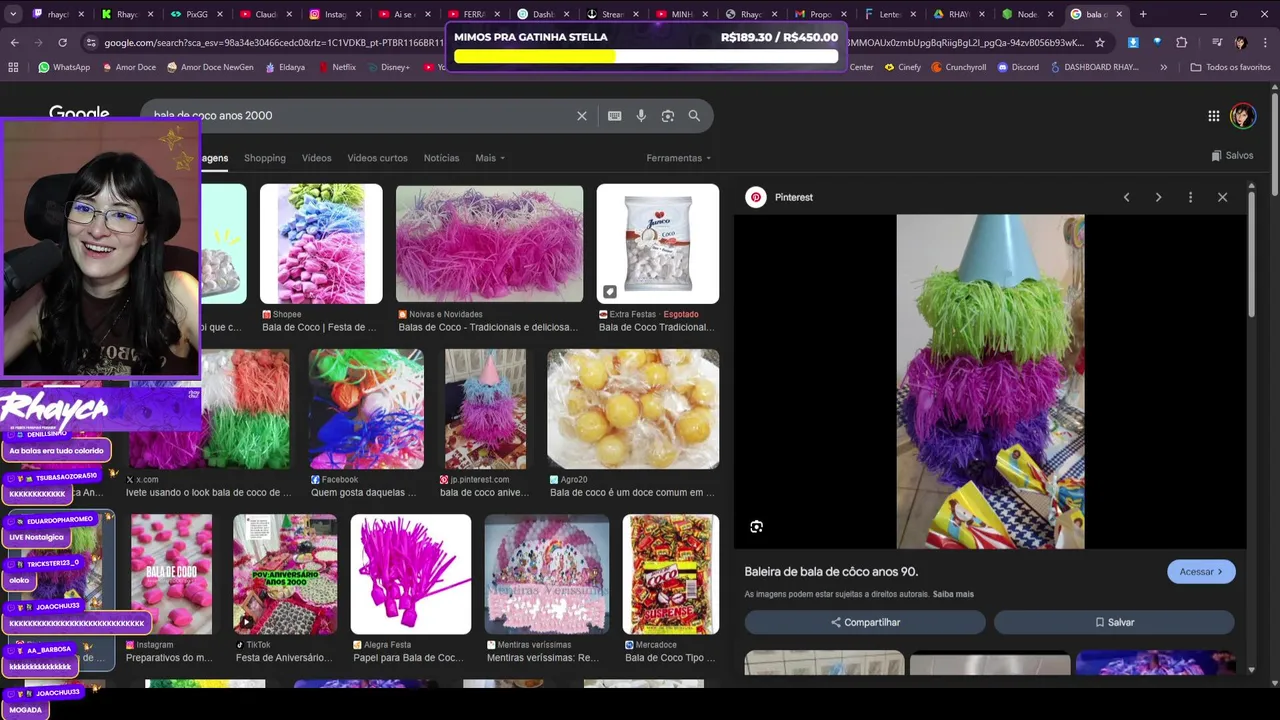Viewport: 1280px width, 720px height.
Task: Open Noivas e Novidades pink candy image
Action: coord(489,244)
